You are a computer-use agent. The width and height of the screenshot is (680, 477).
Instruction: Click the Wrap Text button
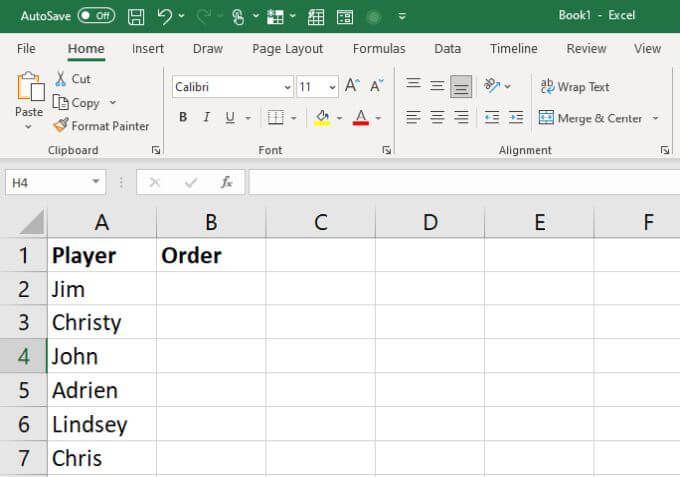click(575, 87)
